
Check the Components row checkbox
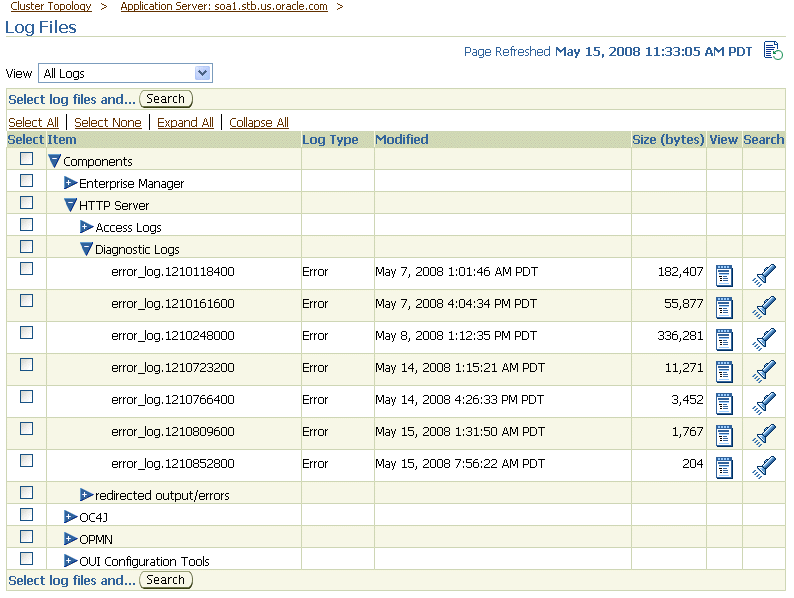[x=26, y=158]
